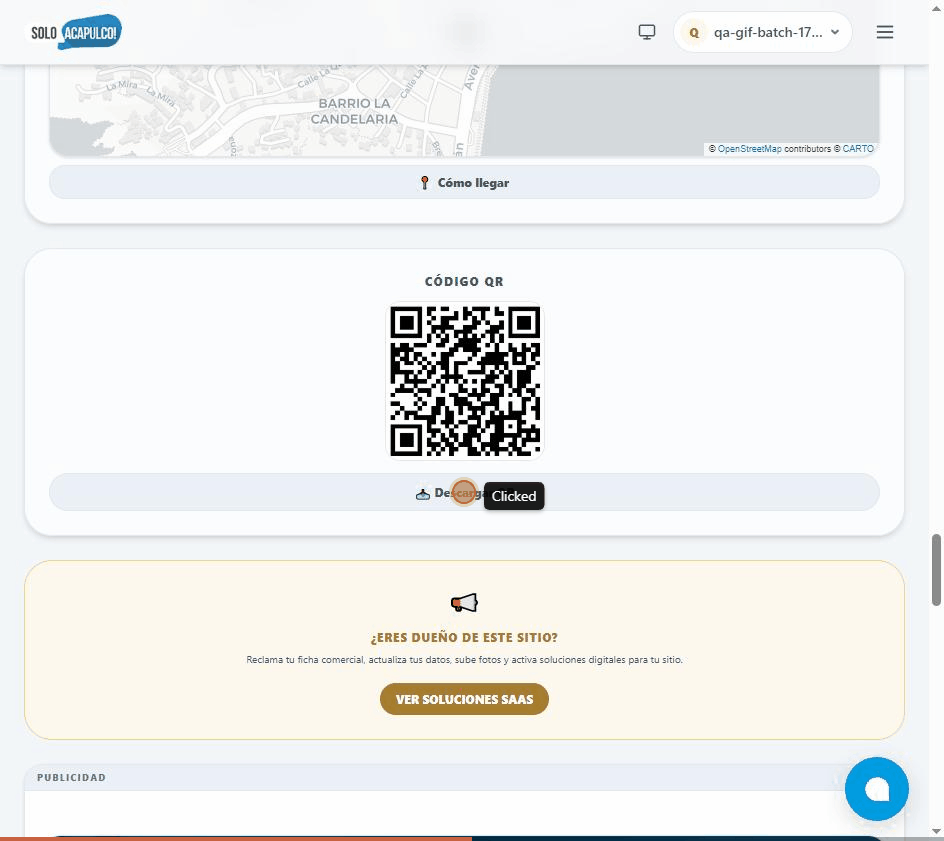Open the hamburger menu
This screenshot has width=944, height=841.
[x=884, y=32]
